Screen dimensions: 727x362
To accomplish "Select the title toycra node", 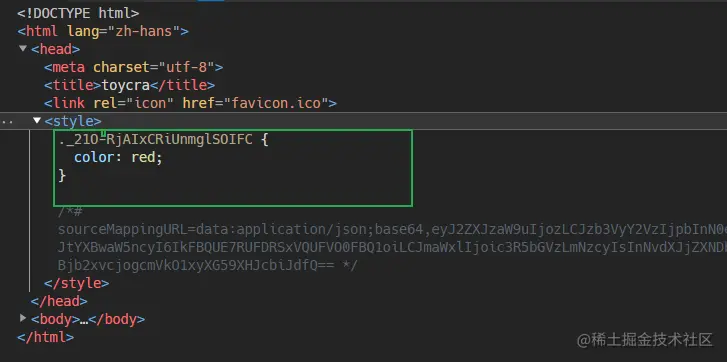I will 129,85.
